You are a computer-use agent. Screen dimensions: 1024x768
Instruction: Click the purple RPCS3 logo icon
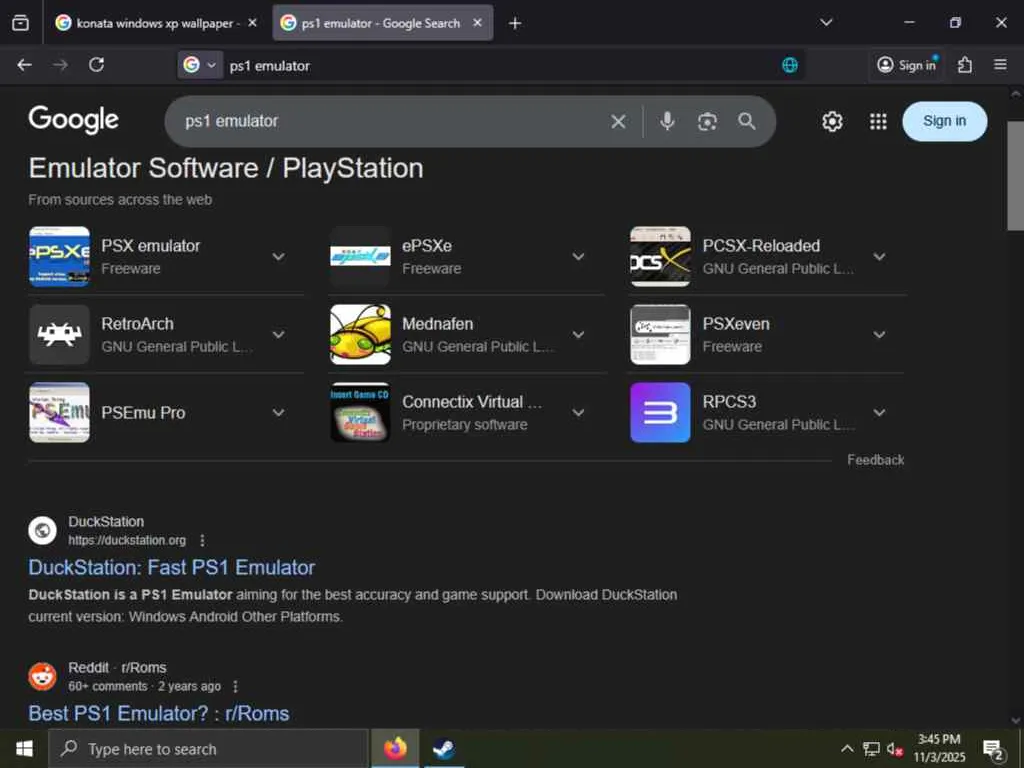660,413
